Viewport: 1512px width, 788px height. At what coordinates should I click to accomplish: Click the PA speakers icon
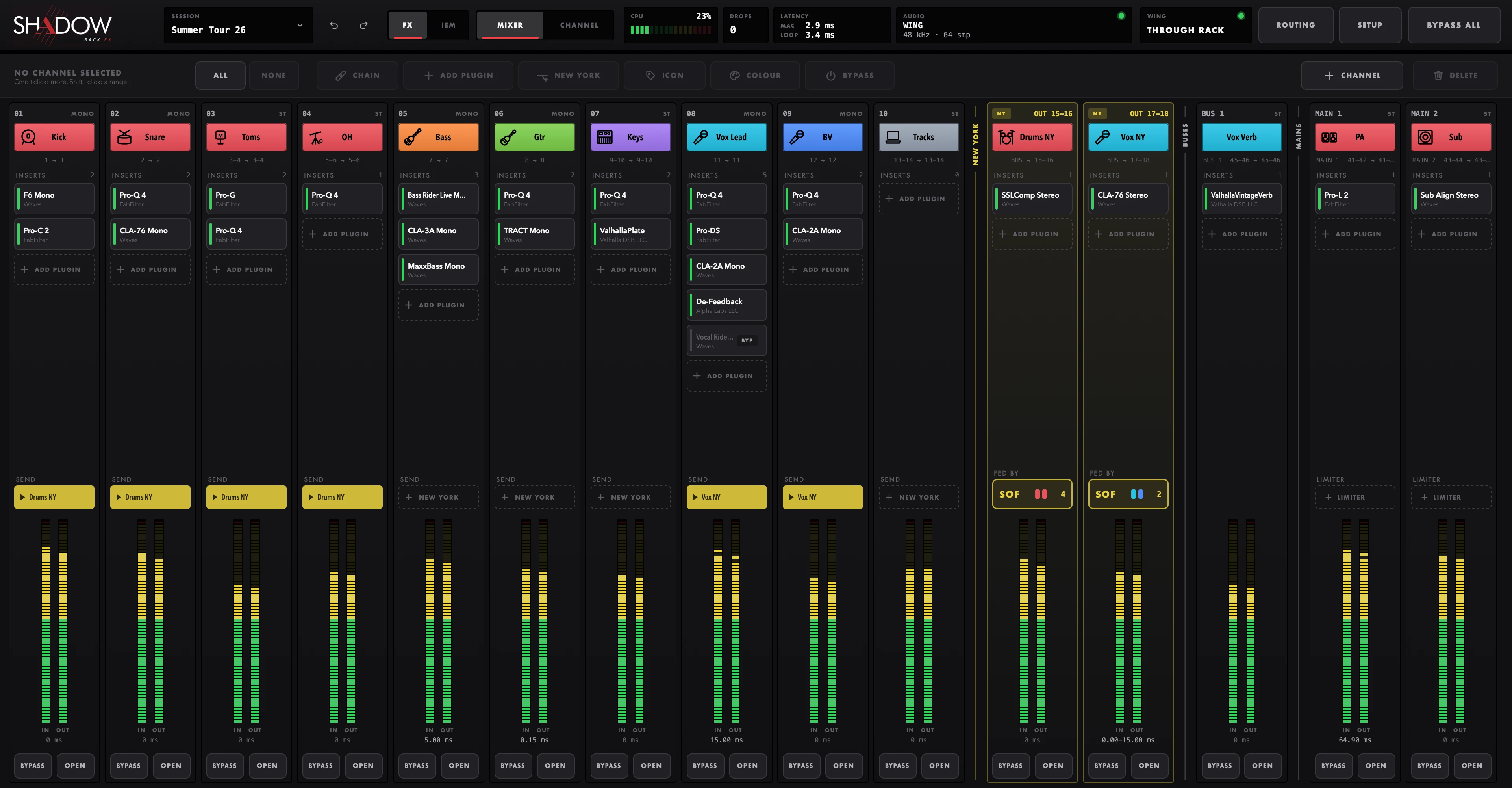[1329, 138]
